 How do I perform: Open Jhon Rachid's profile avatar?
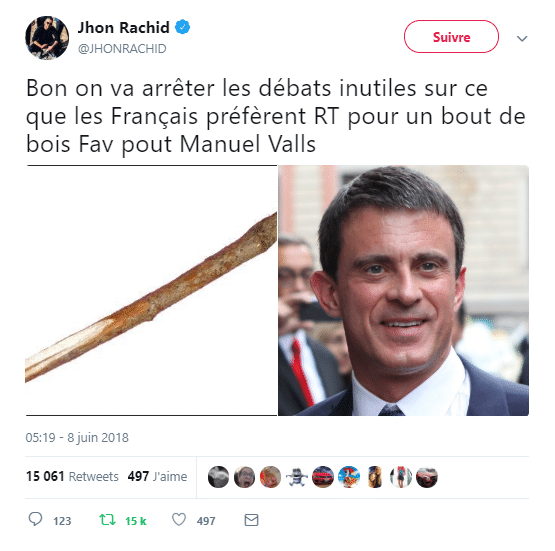[47, 38]
